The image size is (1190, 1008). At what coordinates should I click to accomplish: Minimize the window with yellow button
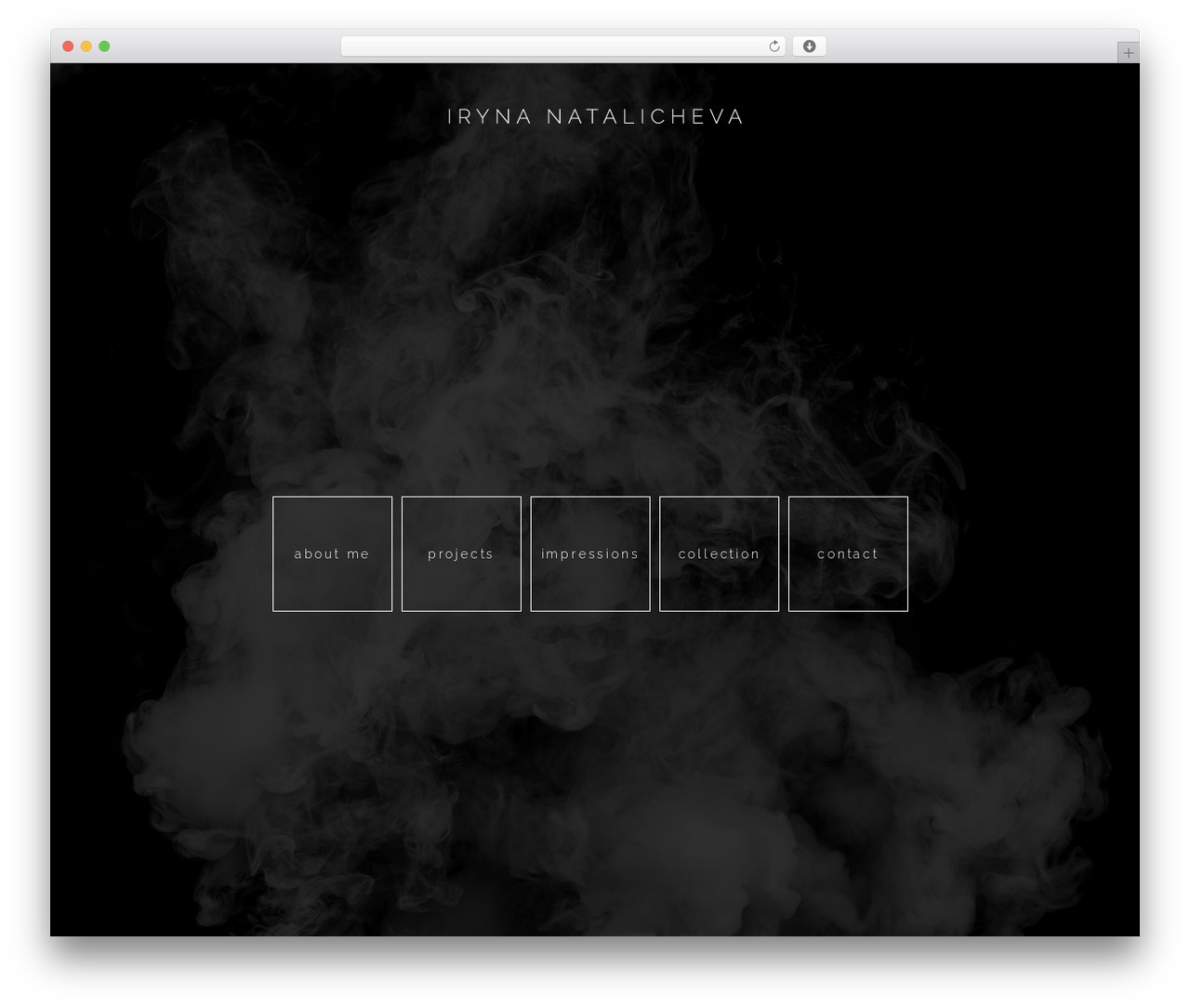(x=86, y=46)
